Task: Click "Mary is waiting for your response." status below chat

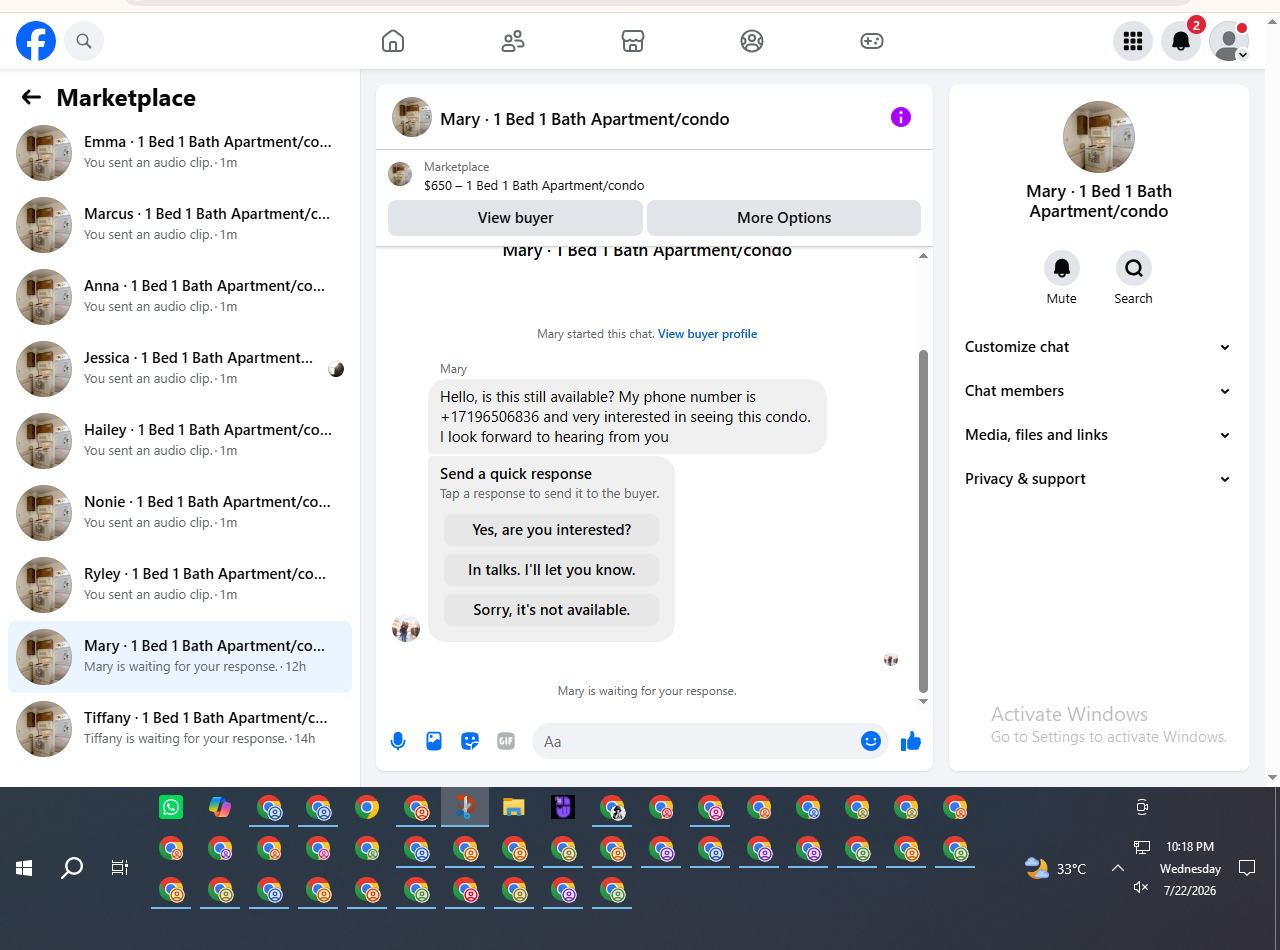Action: (x=647, y=691)
